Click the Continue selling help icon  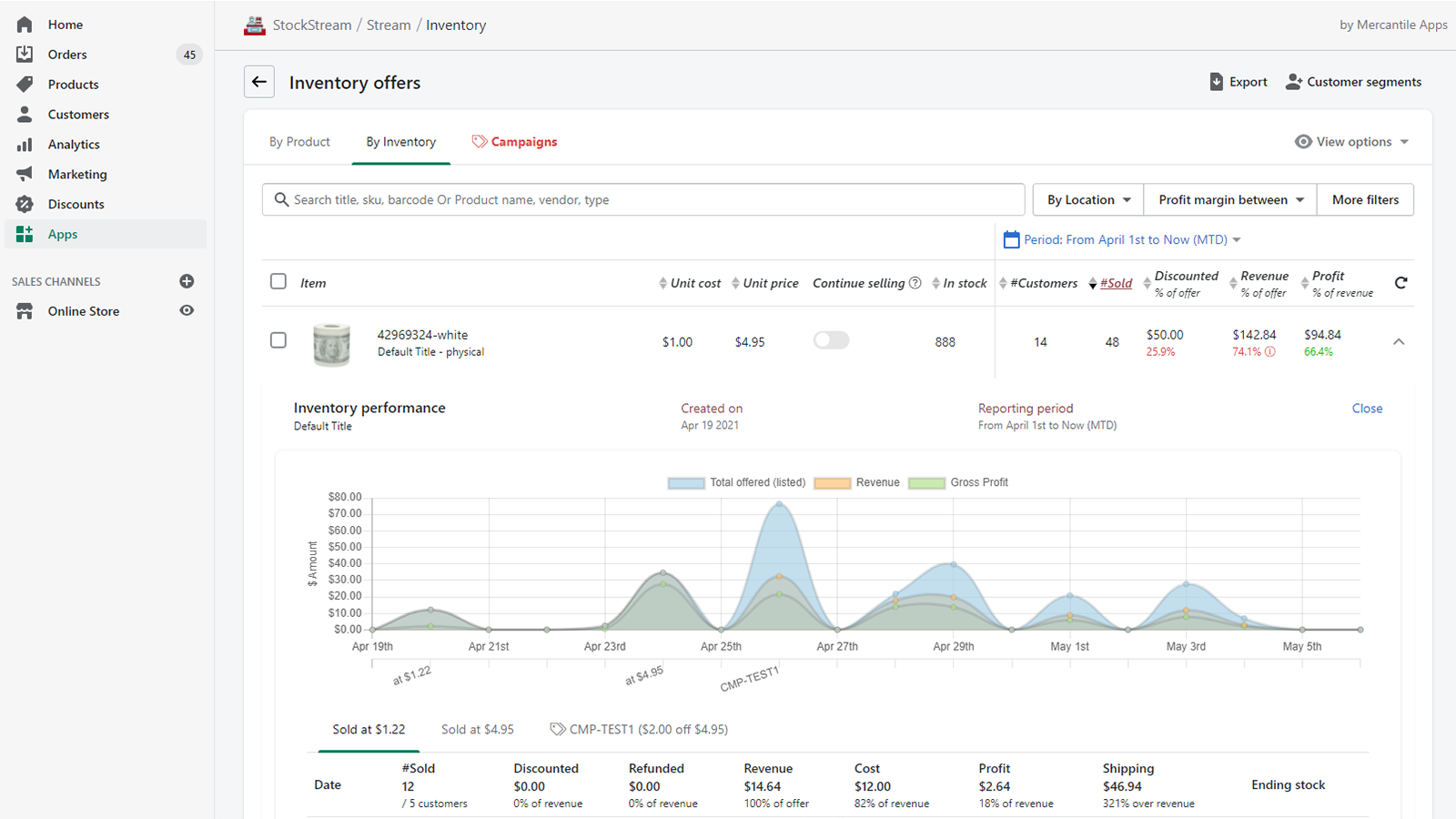pos(915,283)
